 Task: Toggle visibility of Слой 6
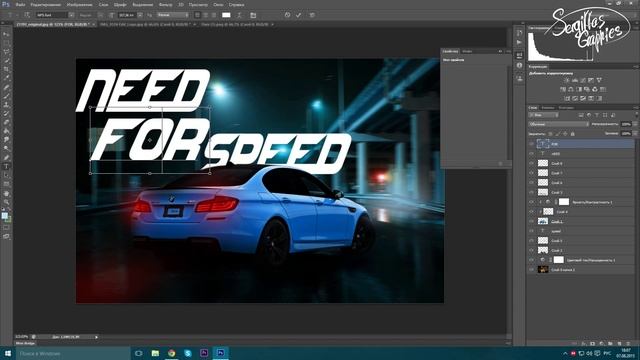[x=531, y=183]
